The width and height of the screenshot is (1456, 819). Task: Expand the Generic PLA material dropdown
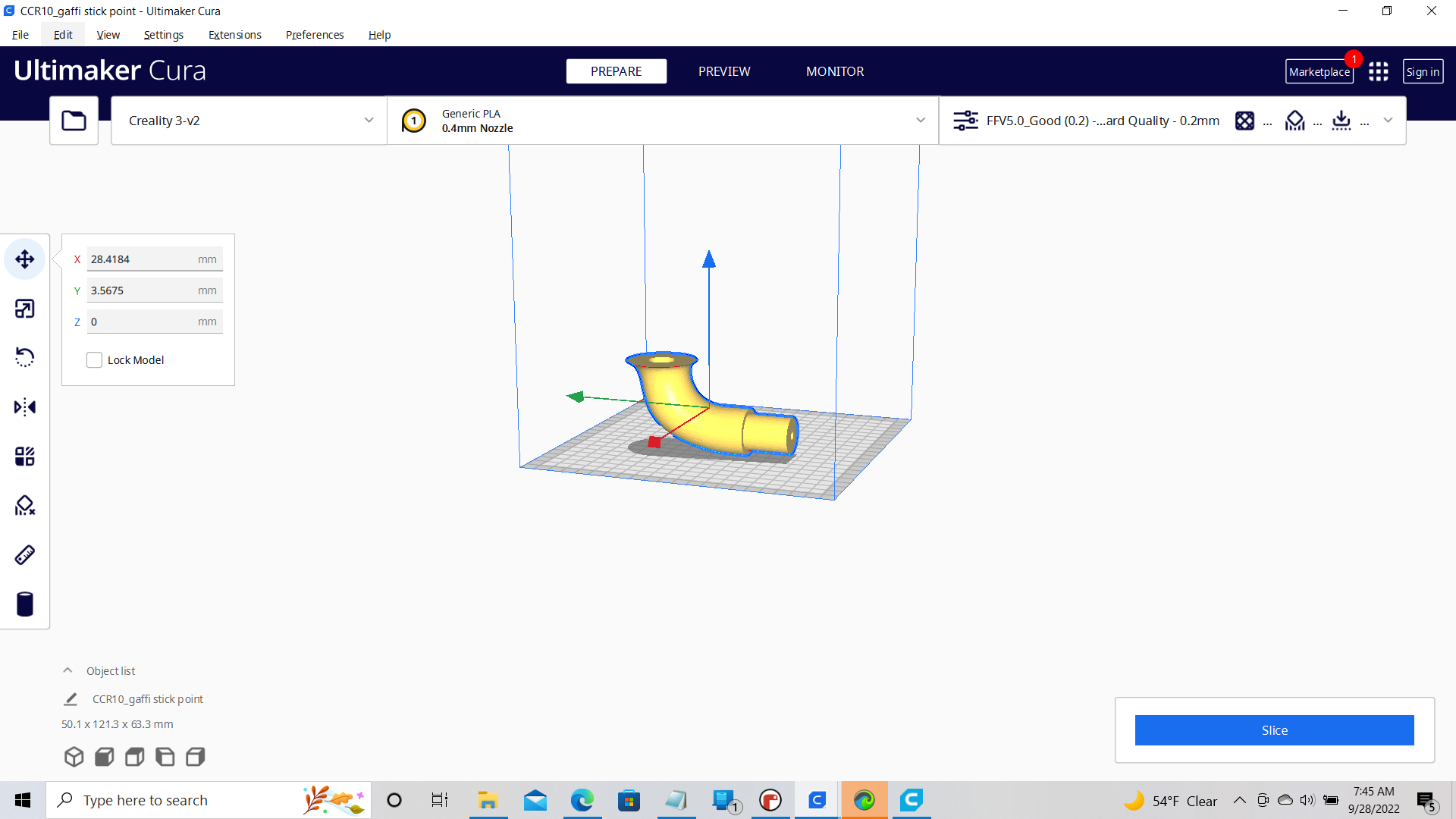pyautogui.click(x=663, y=121)
